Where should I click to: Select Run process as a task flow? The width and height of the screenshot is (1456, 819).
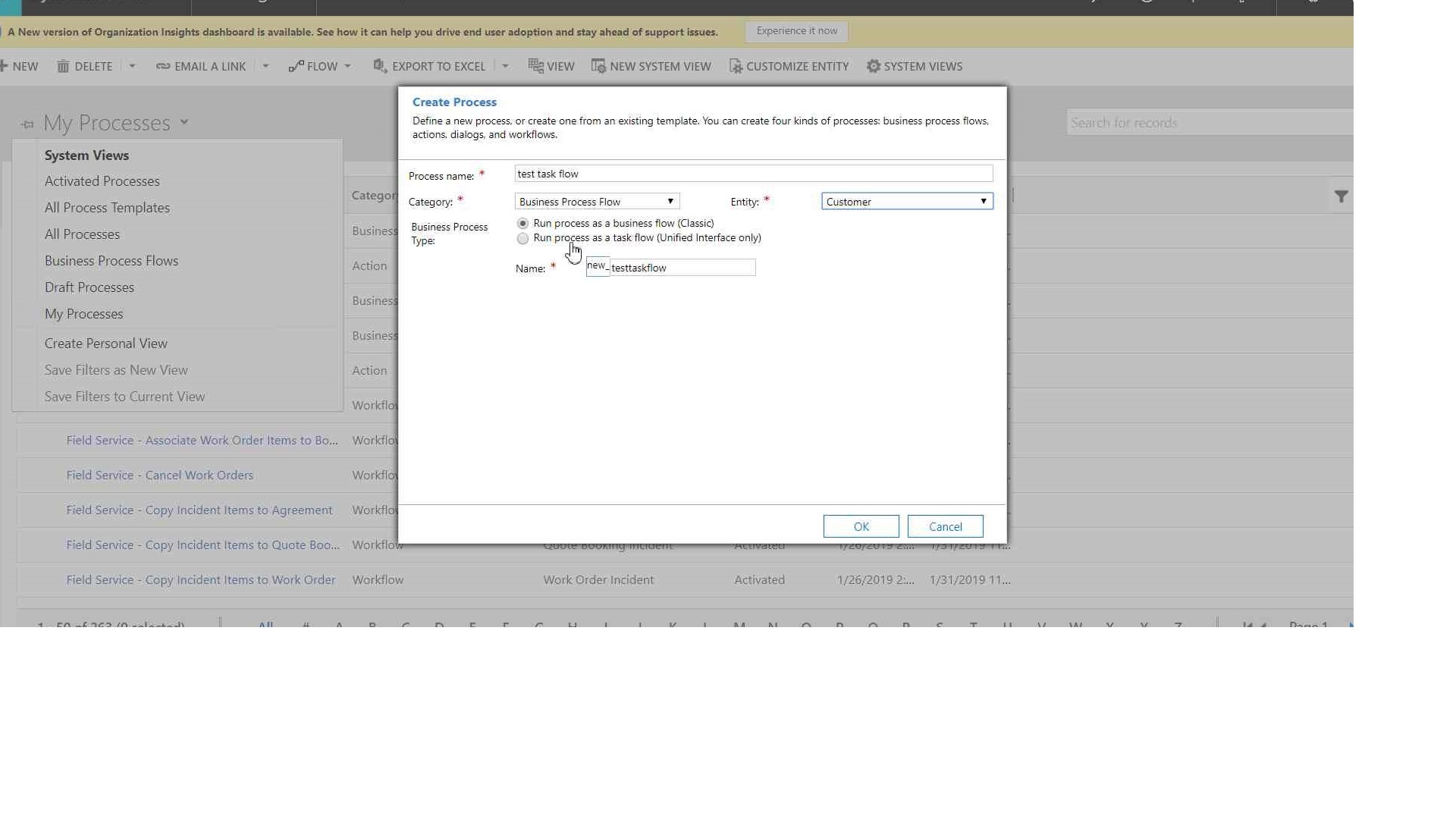point(522,239)
